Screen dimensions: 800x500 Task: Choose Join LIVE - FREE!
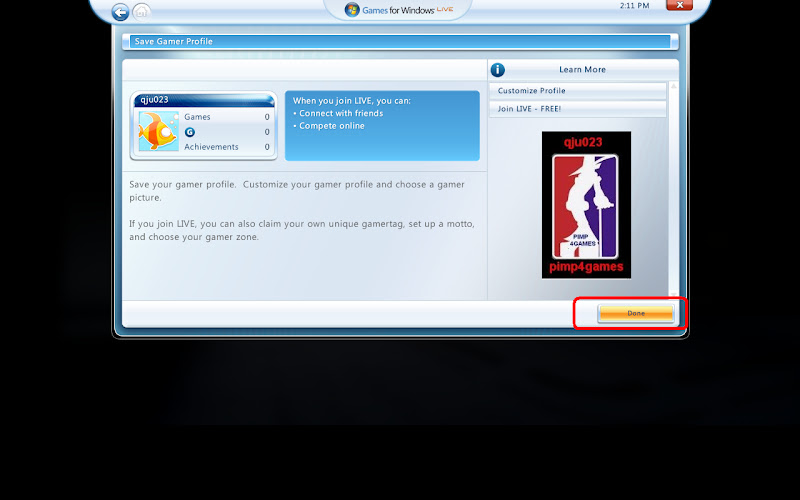tap(578, 109)
